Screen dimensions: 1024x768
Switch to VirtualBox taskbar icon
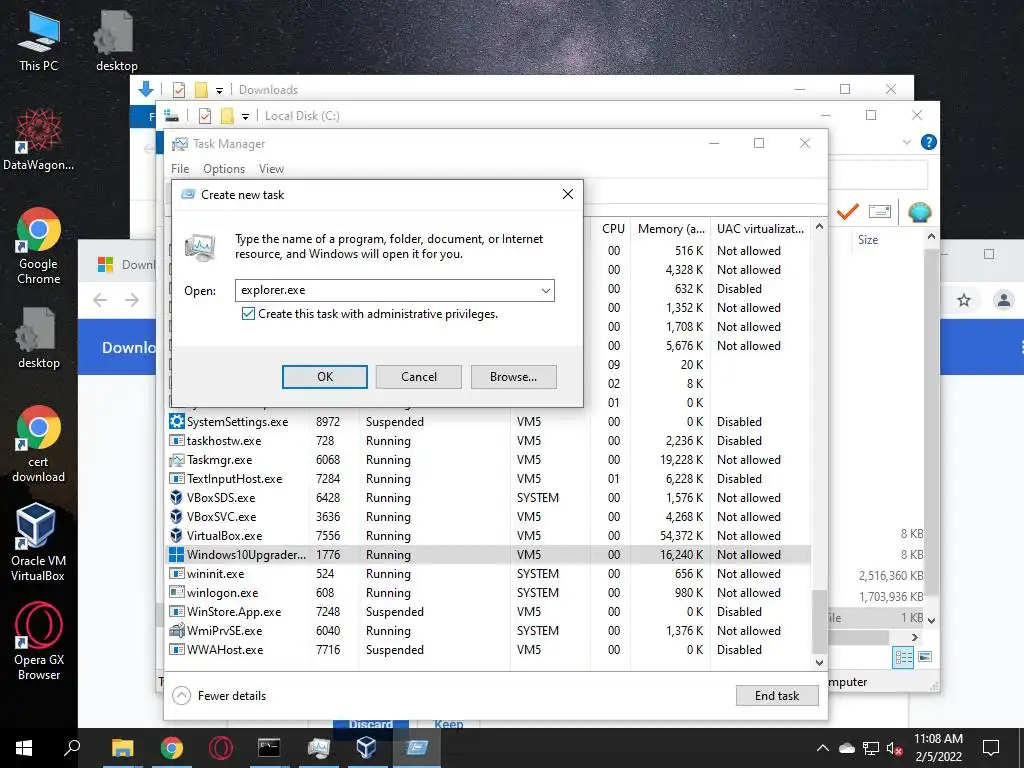[x=366, y=748]
